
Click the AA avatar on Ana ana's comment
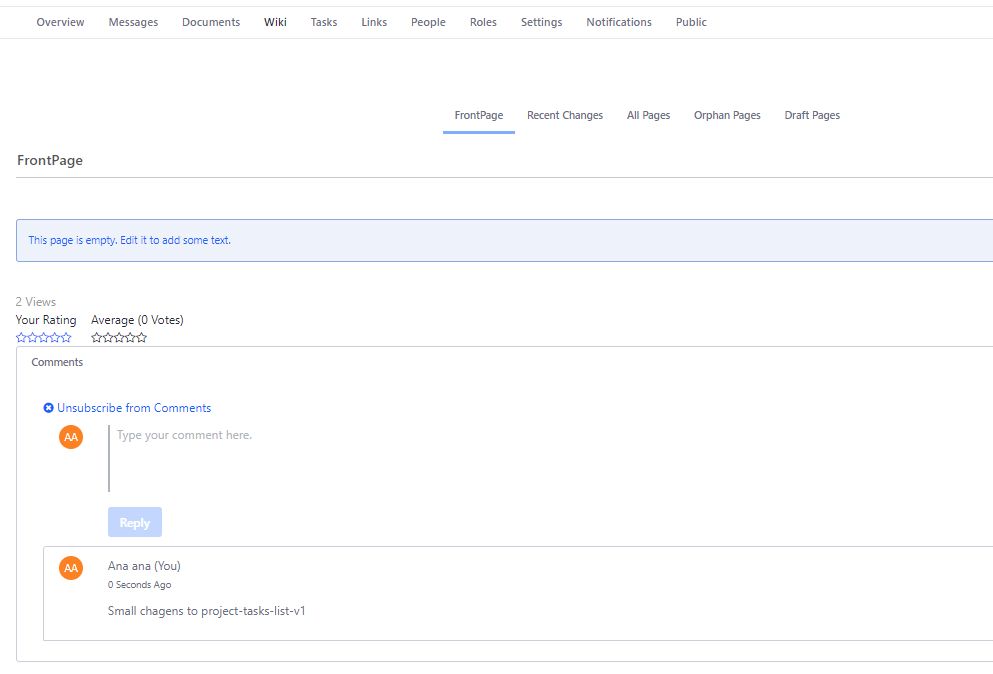(71, 568)
